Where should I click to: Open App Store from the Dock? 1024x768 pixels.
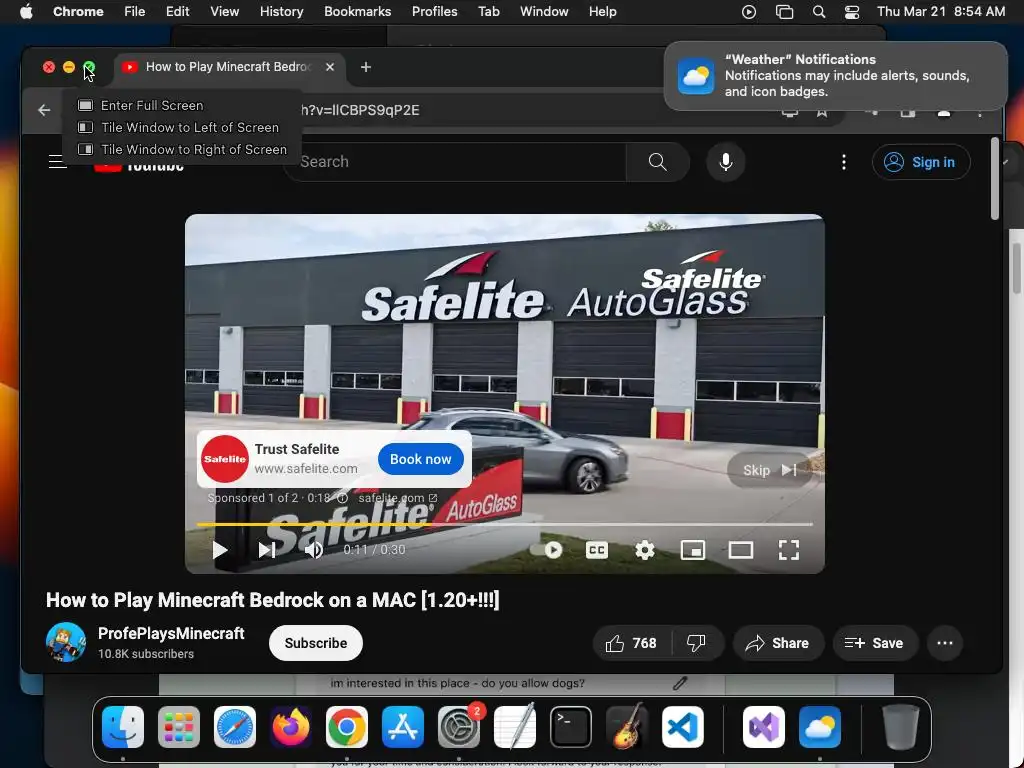[403, 727]
